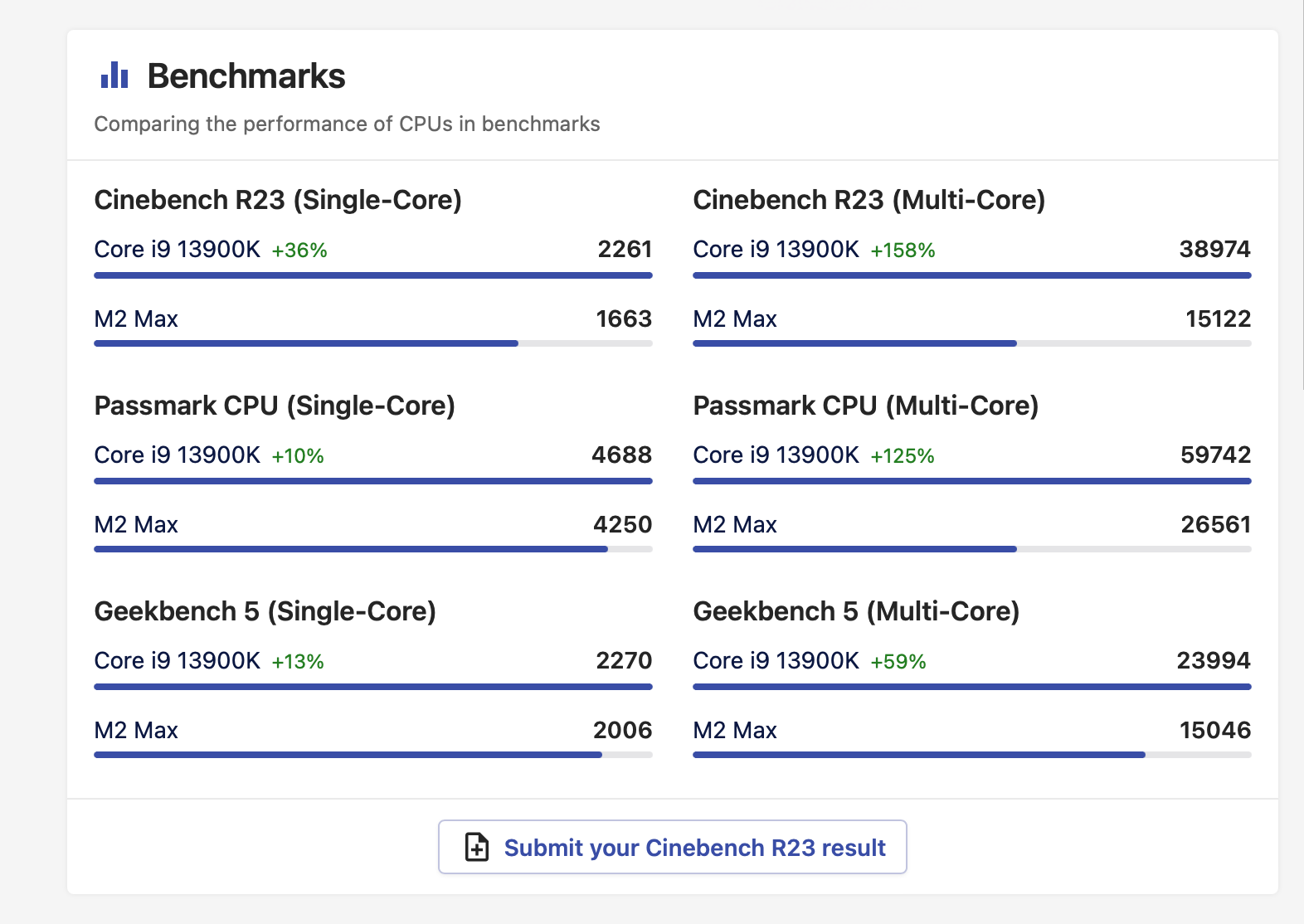Screen dimensions: 1304x924
Task: Select M2 Max under Cinebench R23 Multi-Core
Action: (x=735, y=319)
